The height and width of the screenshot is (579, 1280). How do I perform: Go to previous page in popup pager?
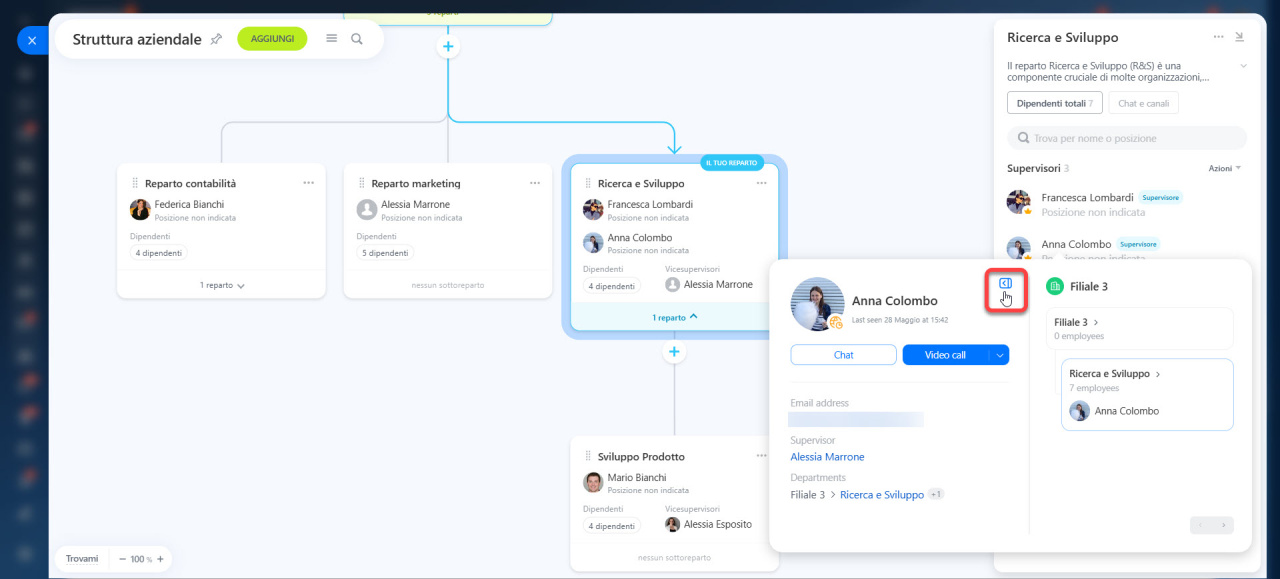click(1201, 525)
